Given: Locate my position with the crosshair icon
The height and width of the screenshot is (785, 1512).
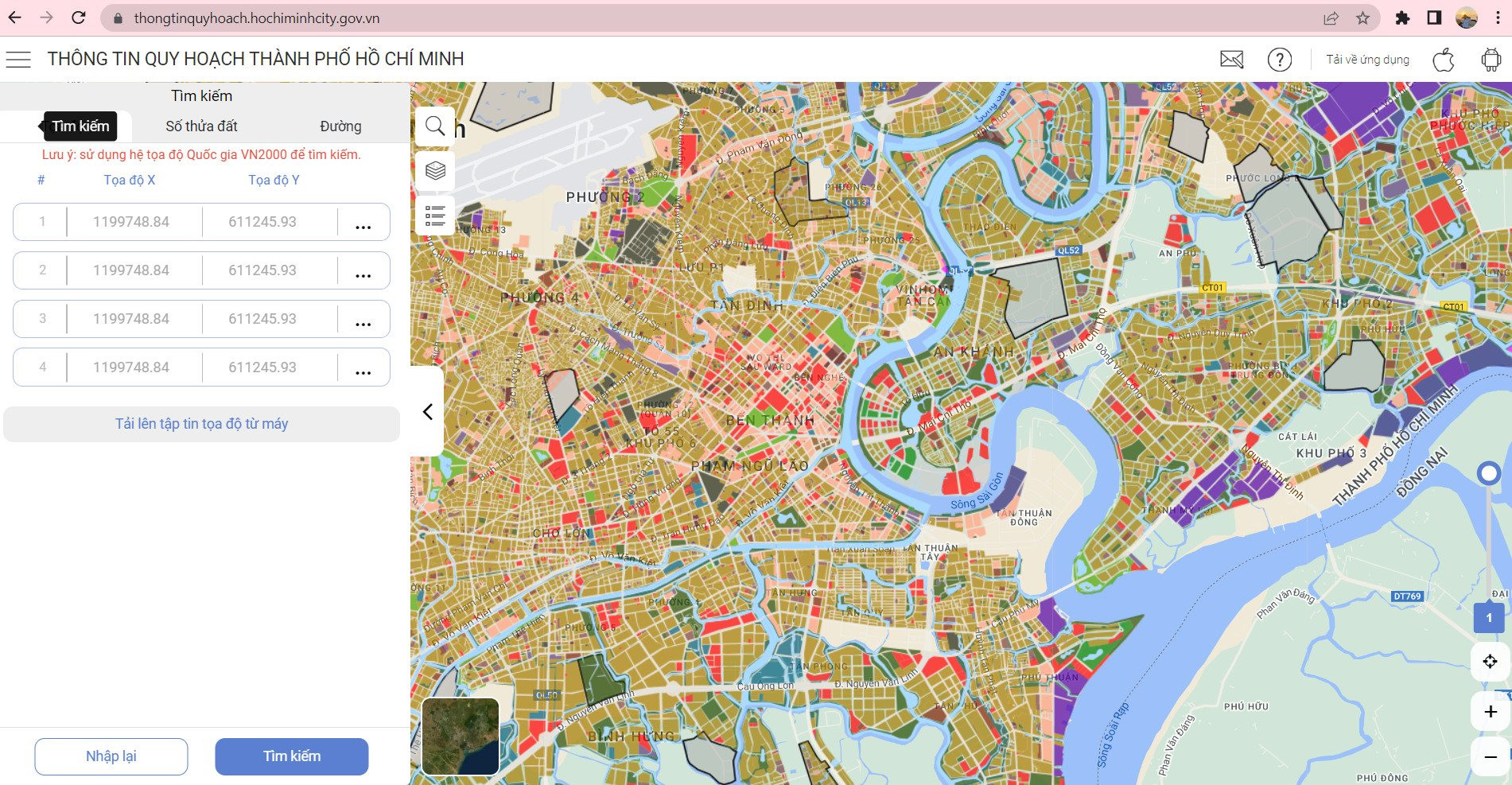Looking at the screenshot, I should 1490,661.
